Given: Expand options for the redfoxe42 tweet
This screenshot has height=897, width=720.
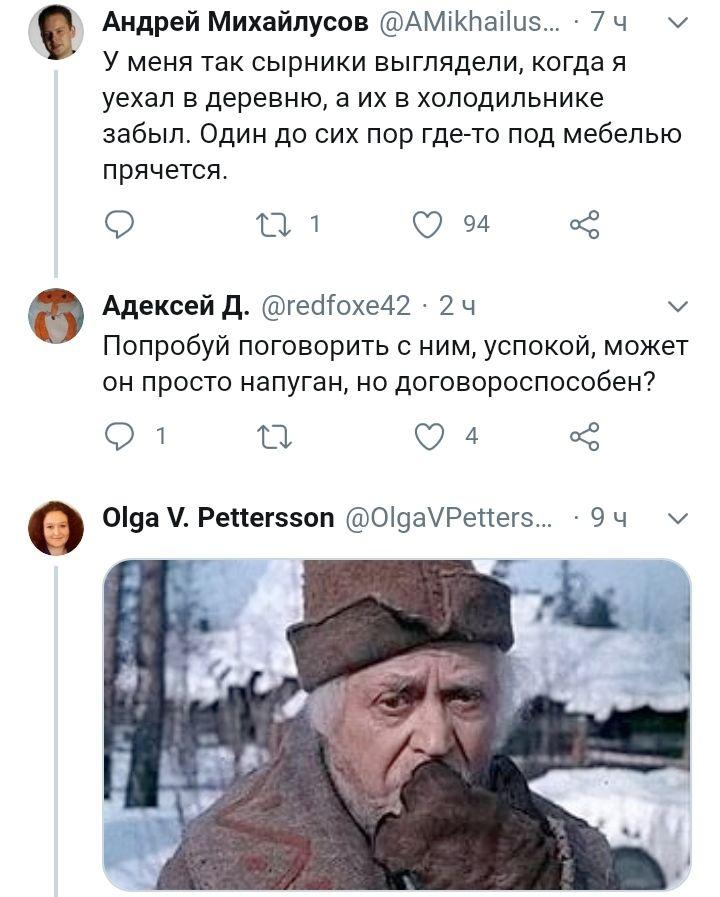Looking at the screenshot, I should point(677,305).
